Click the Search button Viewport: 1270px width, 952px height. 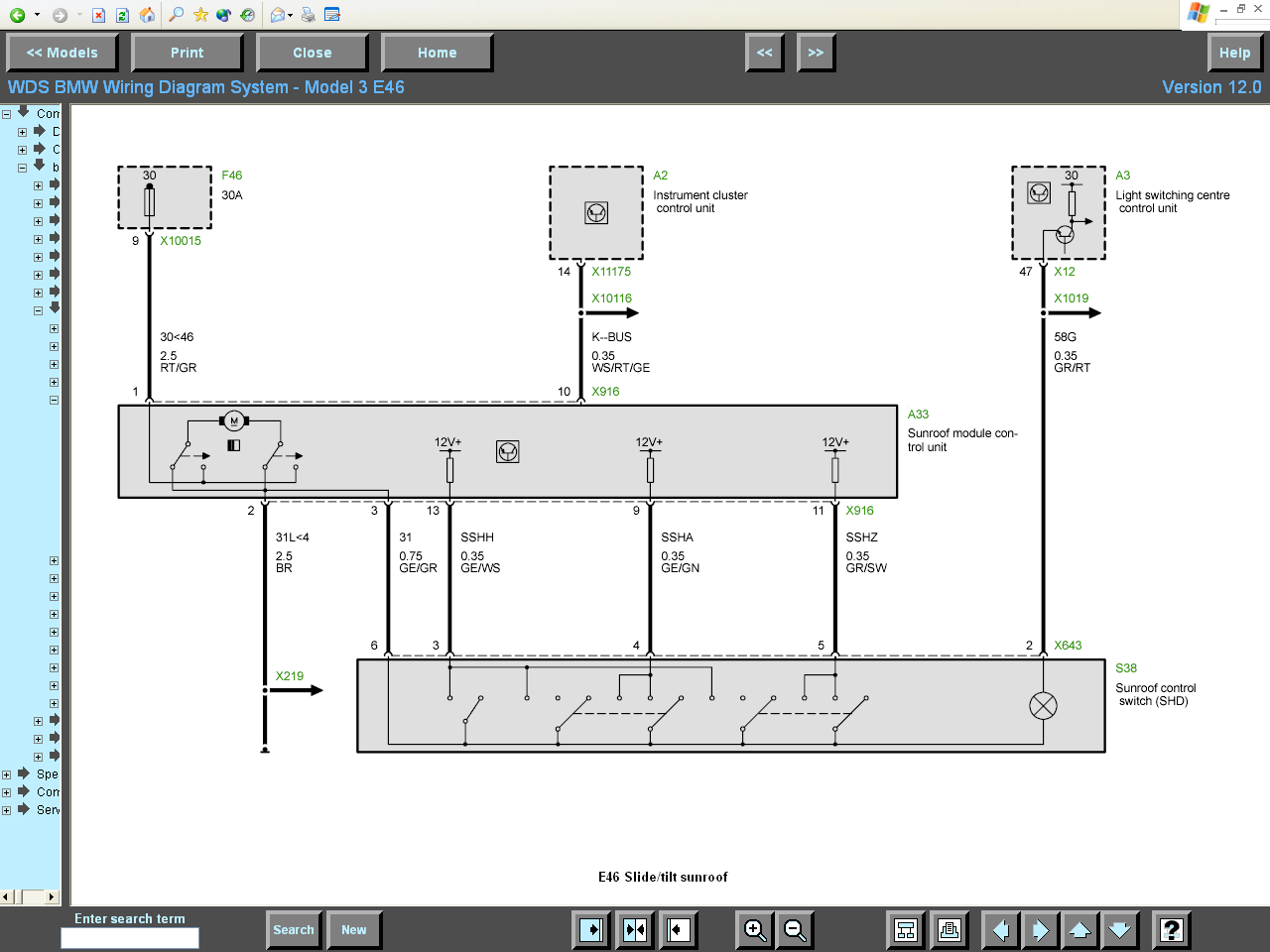point(294,930)
